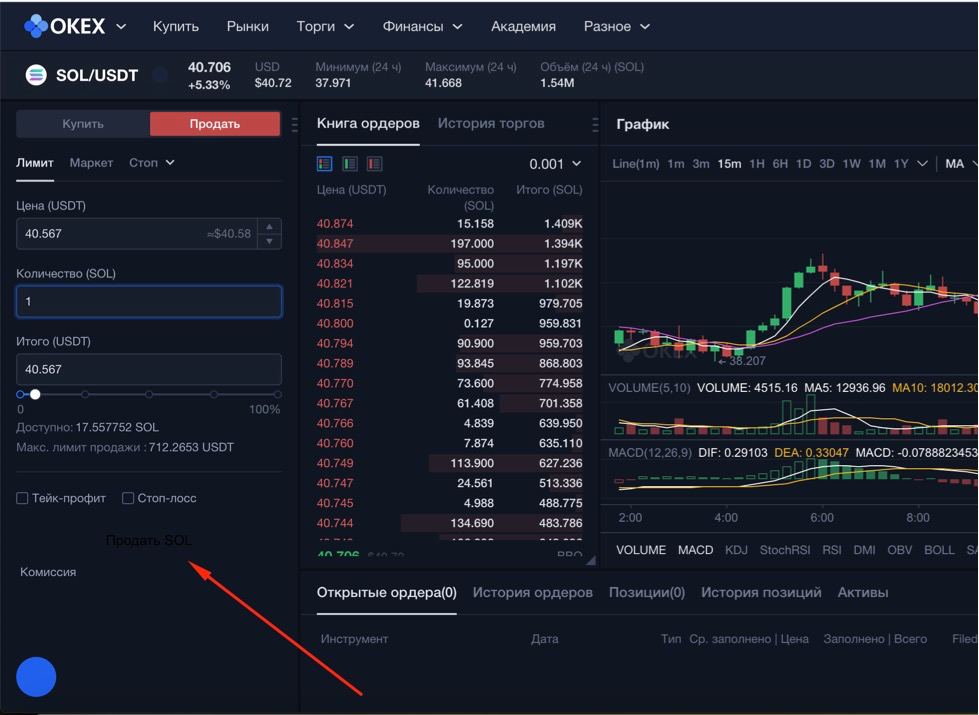Image resolution: width=979 pixels, height=715 pixels.
Task: Enable the BOLL indicator
Action: [x=939, y=550]
